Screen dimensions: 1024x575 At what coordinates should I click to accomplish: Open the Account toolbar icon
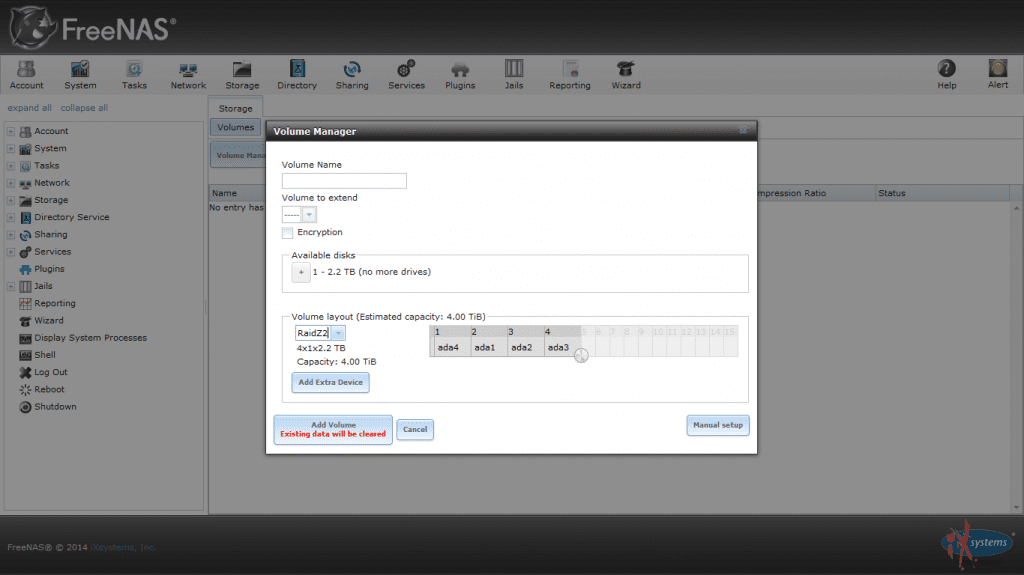point(26,74)
